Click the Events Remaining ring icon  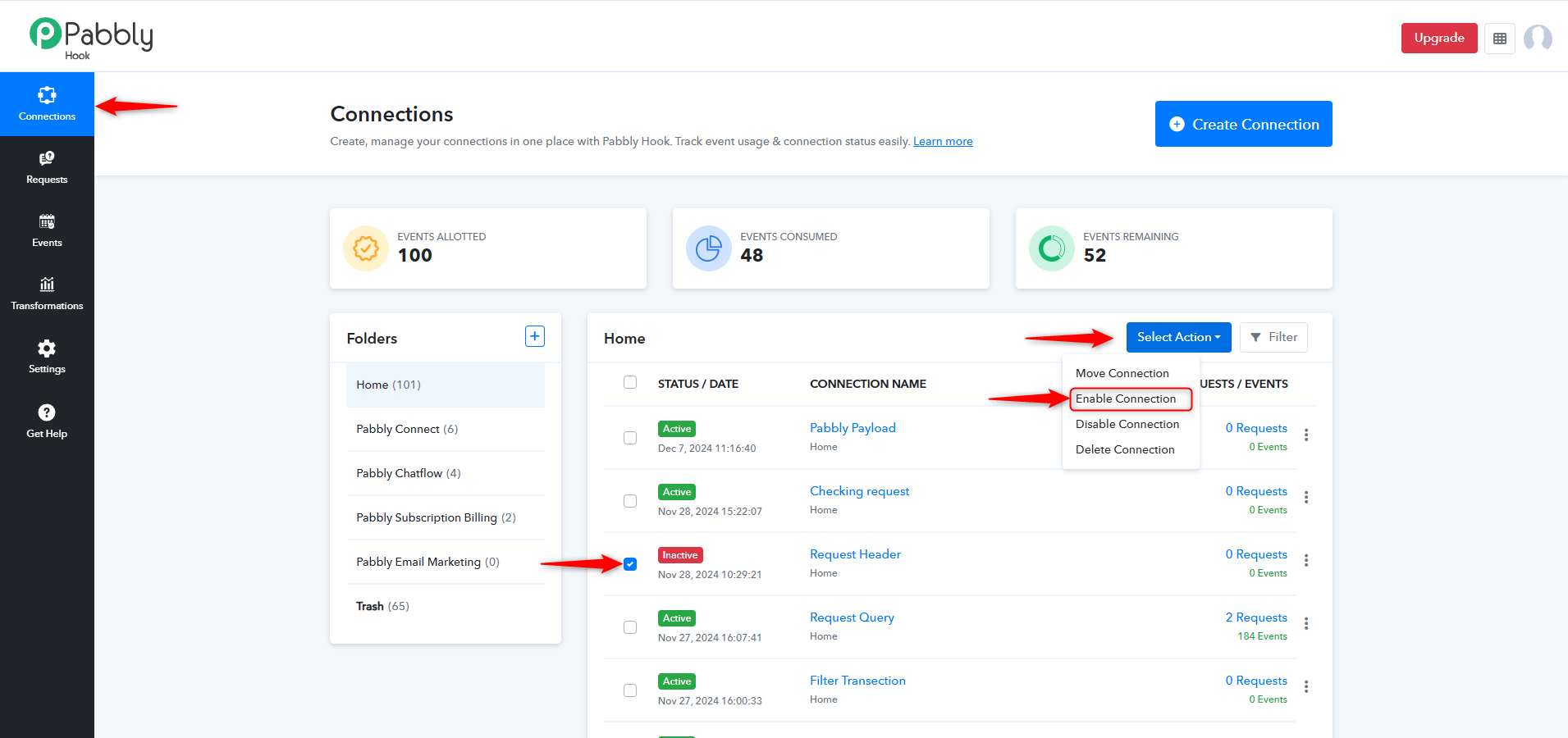pyautogui.click(x=1052, y=248)
